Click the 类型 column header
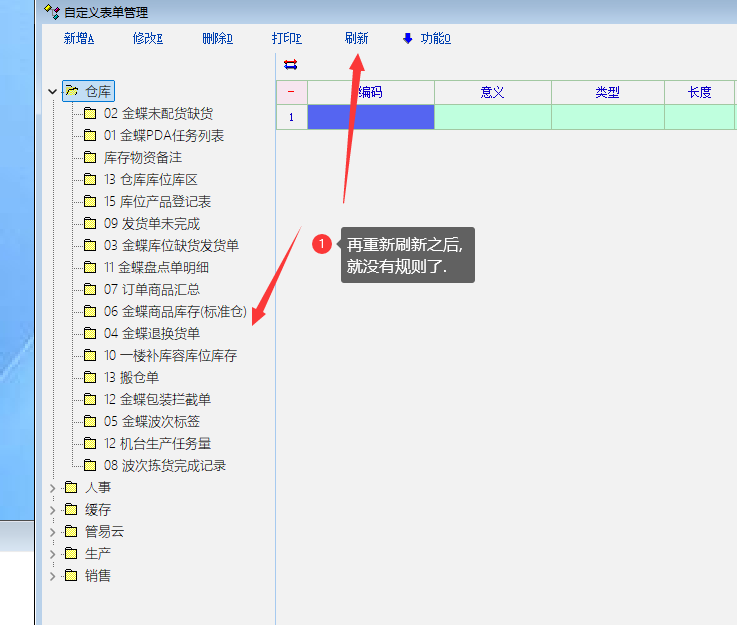 click(607, 92)
